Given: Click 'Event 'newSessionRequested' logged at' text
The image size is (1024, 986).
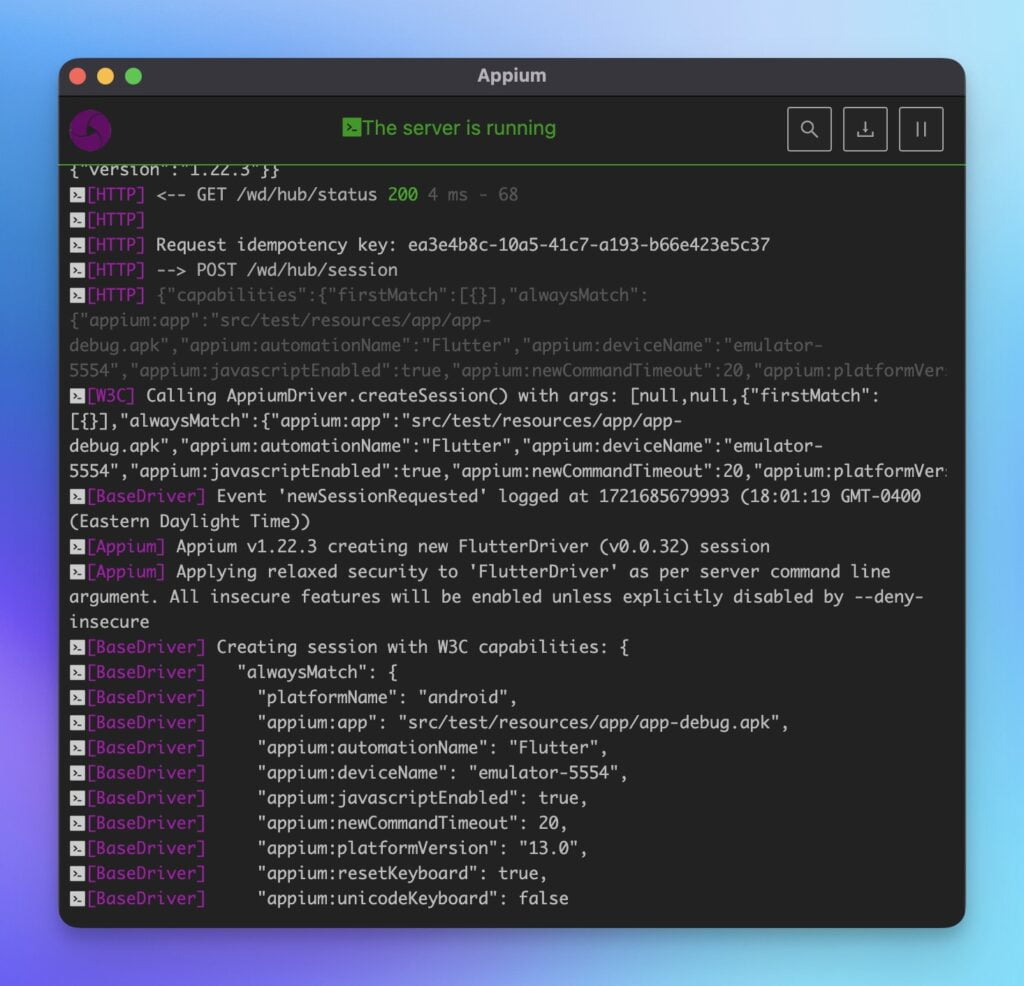Looking at the screenshot, I should [402, 496].
